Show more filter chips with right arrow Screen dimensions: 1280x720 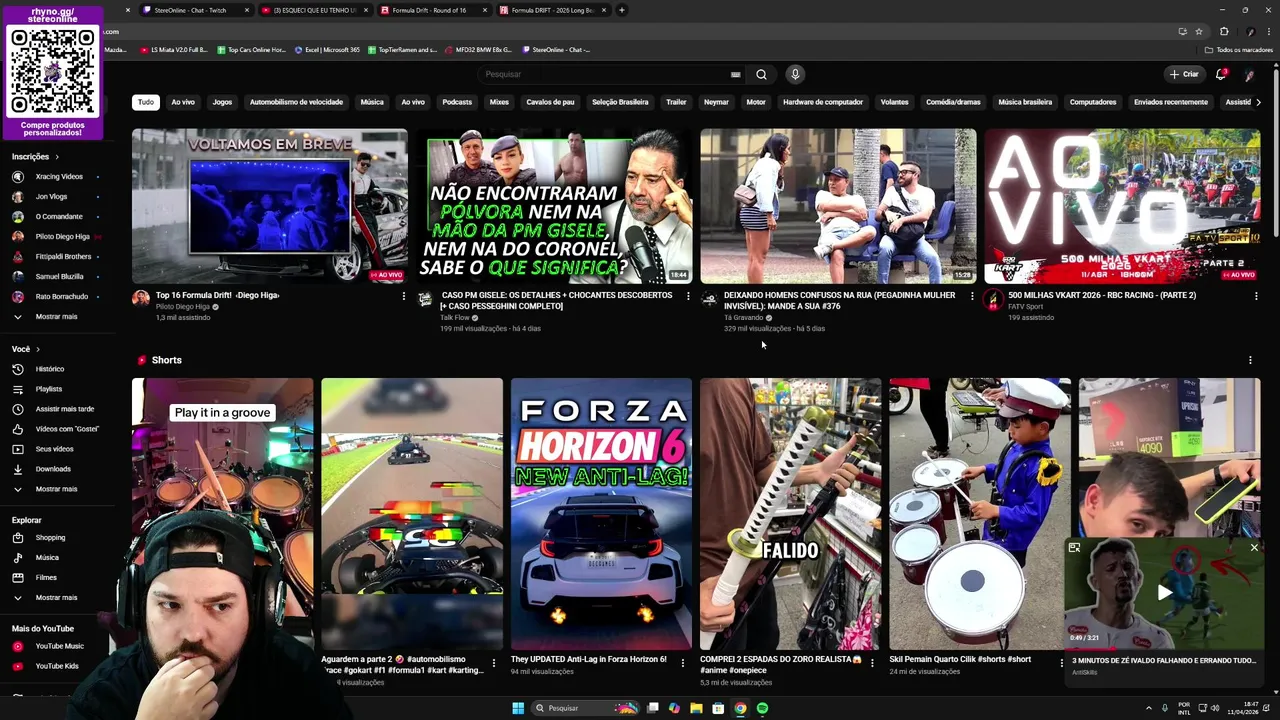1258,102
